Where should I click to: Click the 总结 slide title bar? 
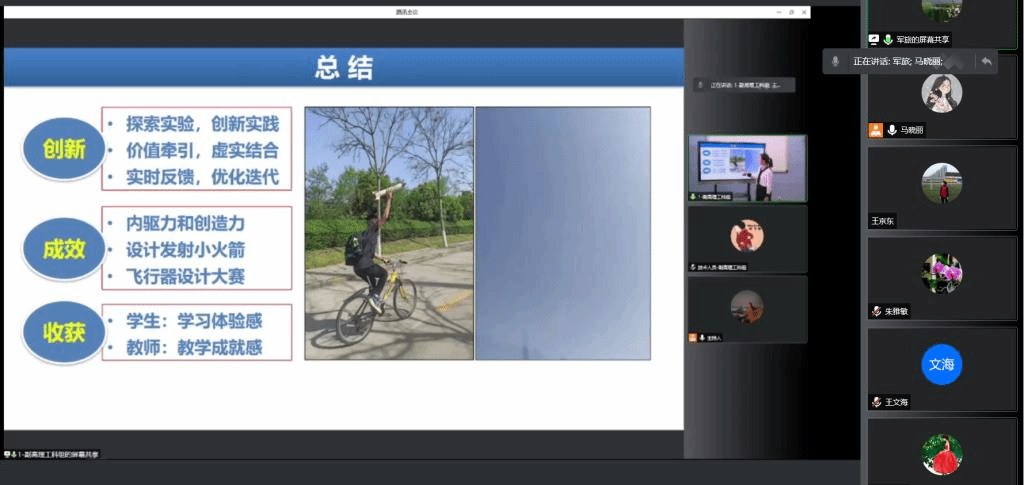click(x=343, y=68)
